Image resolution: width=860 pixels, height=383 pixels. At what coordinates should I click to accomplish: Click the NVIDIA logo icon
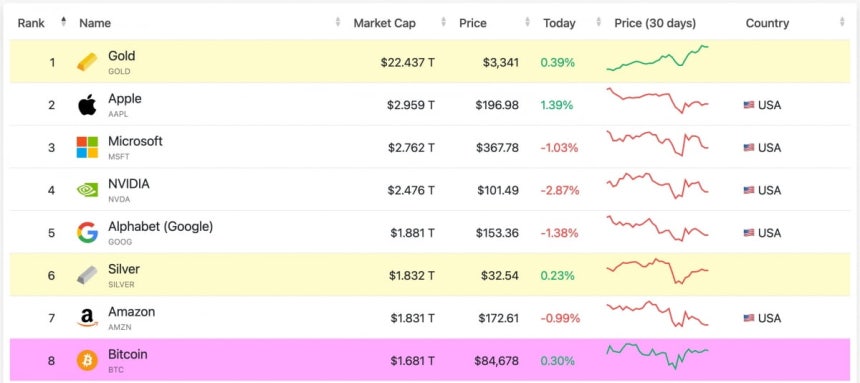(87, 190)
